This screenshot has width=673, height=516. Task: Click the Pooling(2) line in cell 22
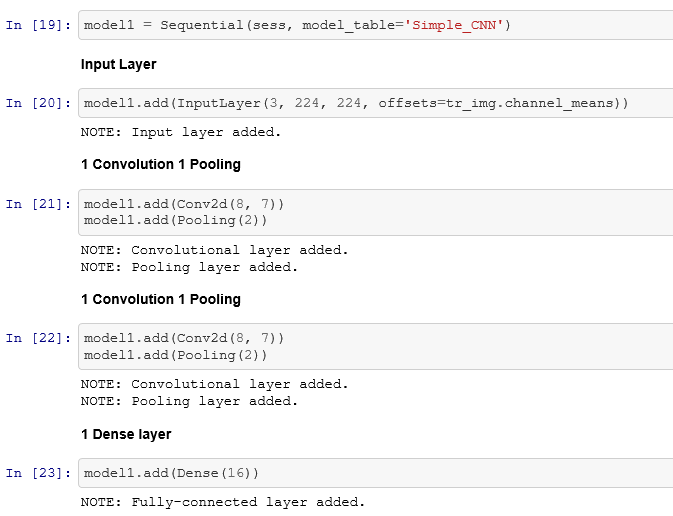[x=176, y=355]
